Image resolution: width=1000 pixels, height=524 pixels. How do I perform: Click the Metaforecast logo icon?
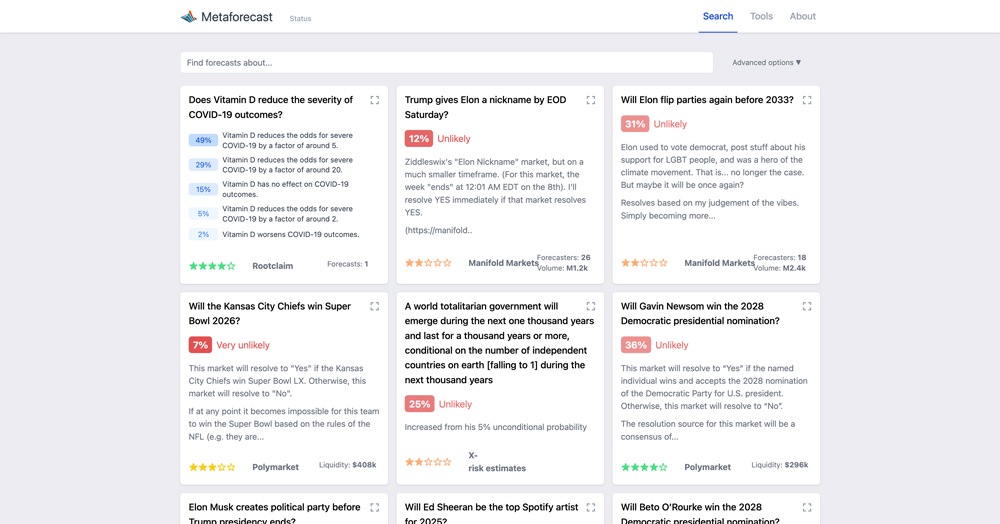pos(188,17)
